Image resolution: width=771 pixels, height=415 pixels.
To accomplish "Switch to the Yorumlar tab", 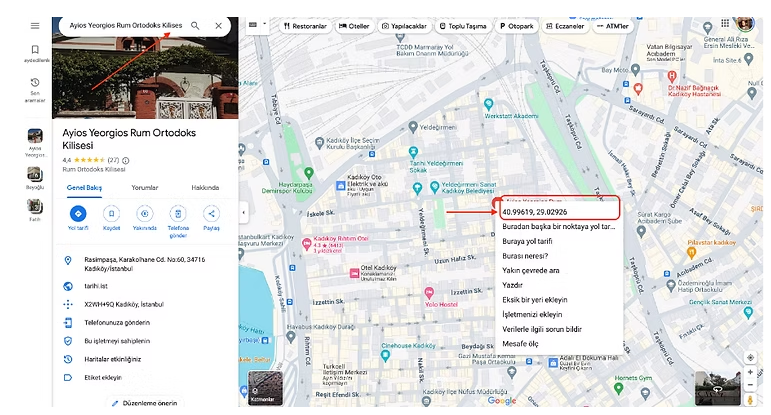I will pyautogui.click(x=145, y=187).
